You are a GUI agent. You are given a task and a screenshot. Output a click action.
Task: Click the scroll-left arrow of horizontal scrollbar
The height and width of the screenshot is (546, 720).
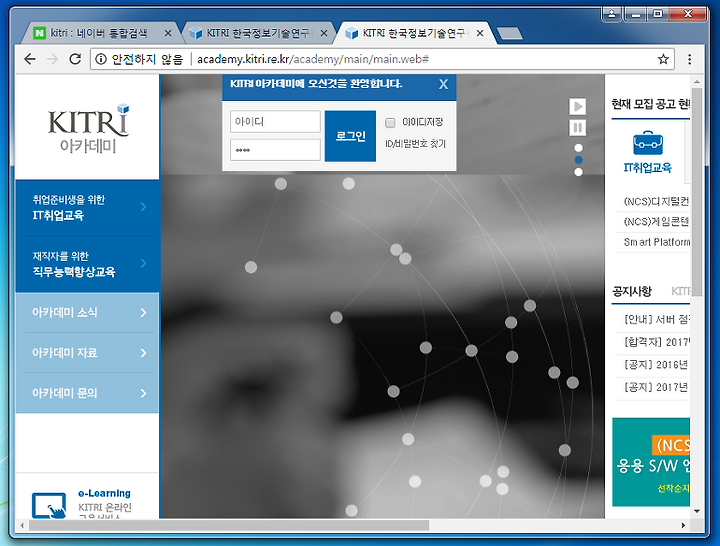point(22,525)
